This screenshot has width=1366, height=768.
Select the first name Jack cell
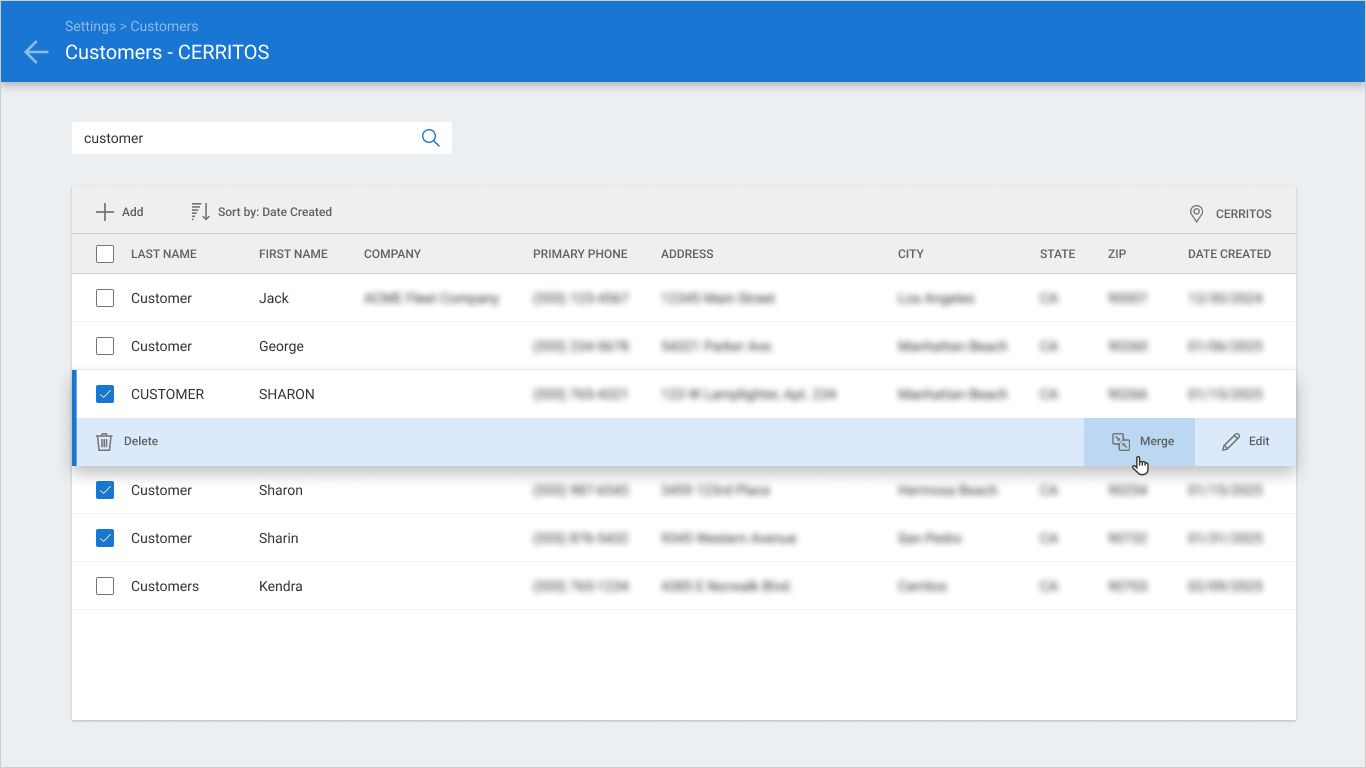(x=274, y=298)
